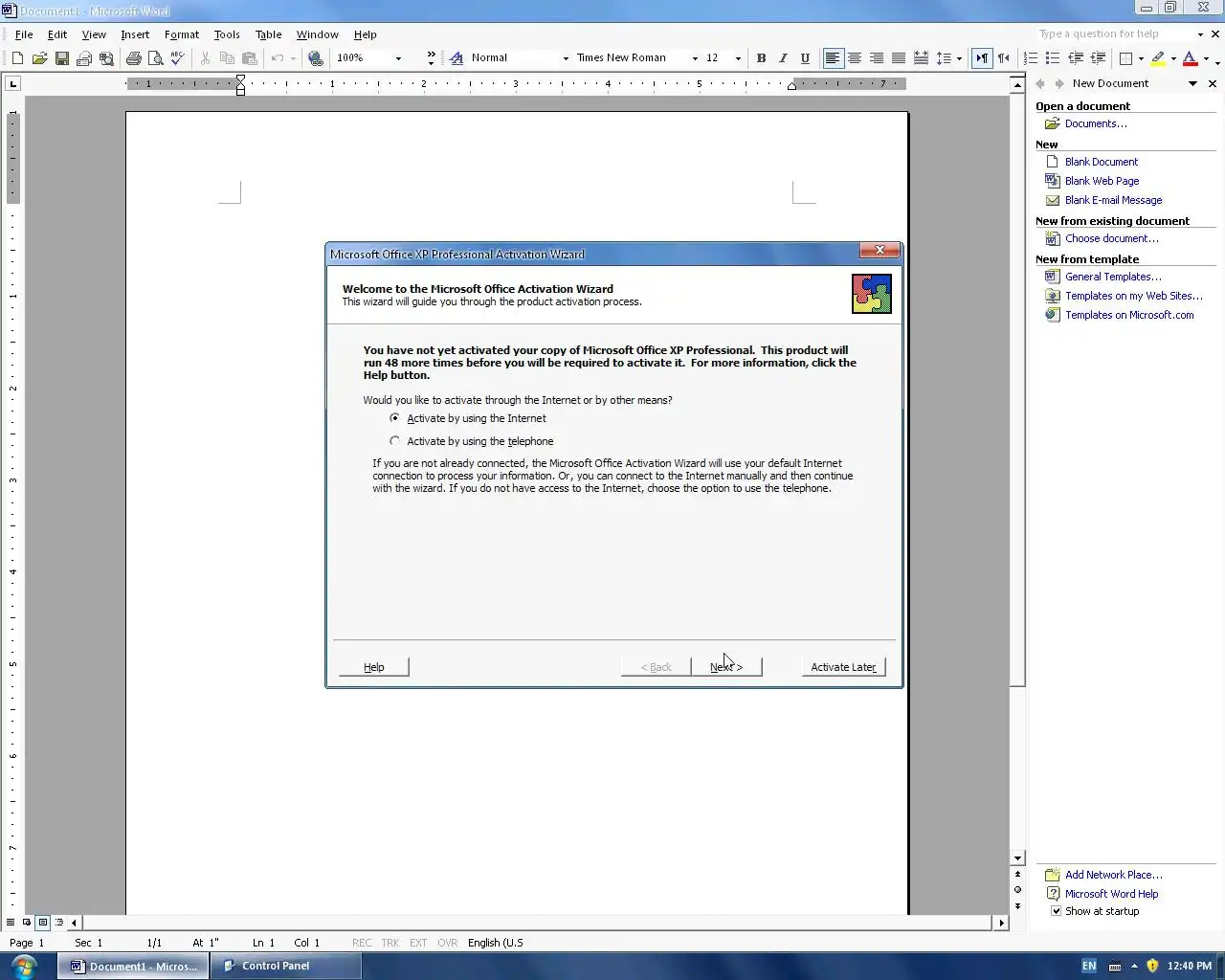Justify text alignment

pos(899,58)
